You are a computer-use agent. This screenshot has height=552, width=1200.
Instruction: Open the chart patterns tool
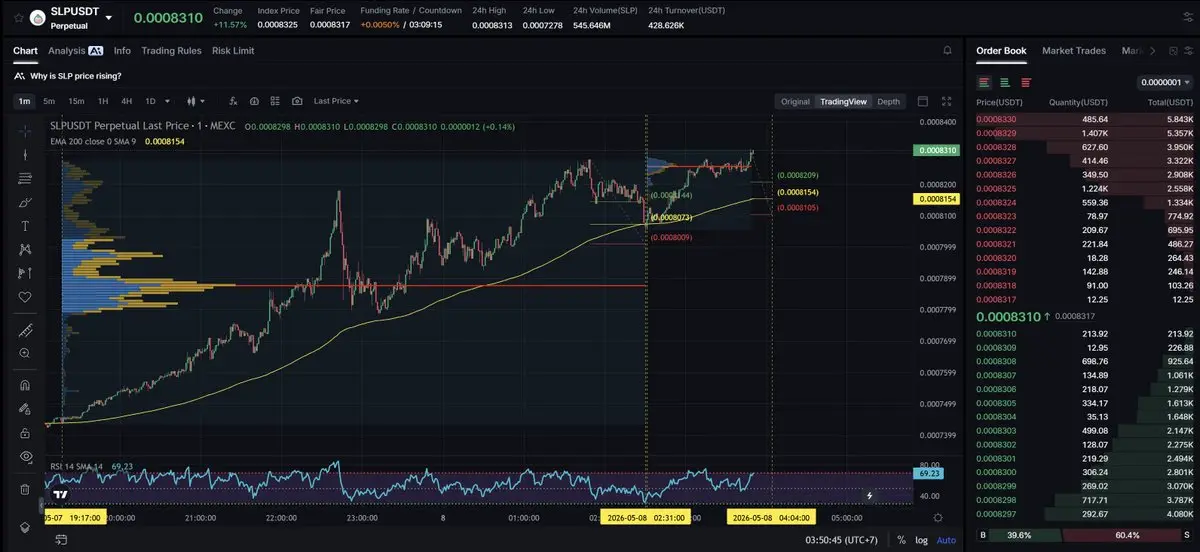click(25, 249)
